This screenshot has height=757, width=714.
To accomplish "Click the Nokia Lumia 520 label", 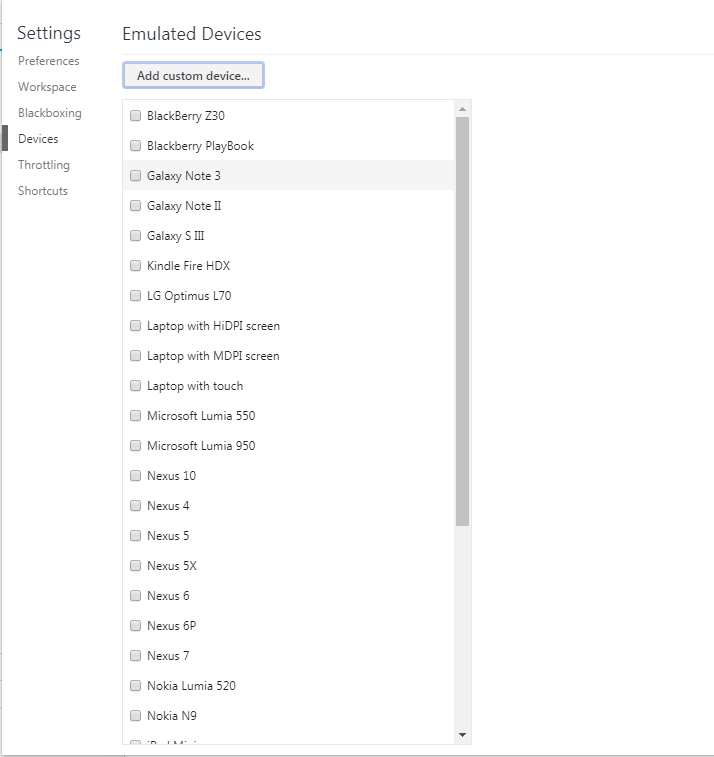I will point(191,686).
